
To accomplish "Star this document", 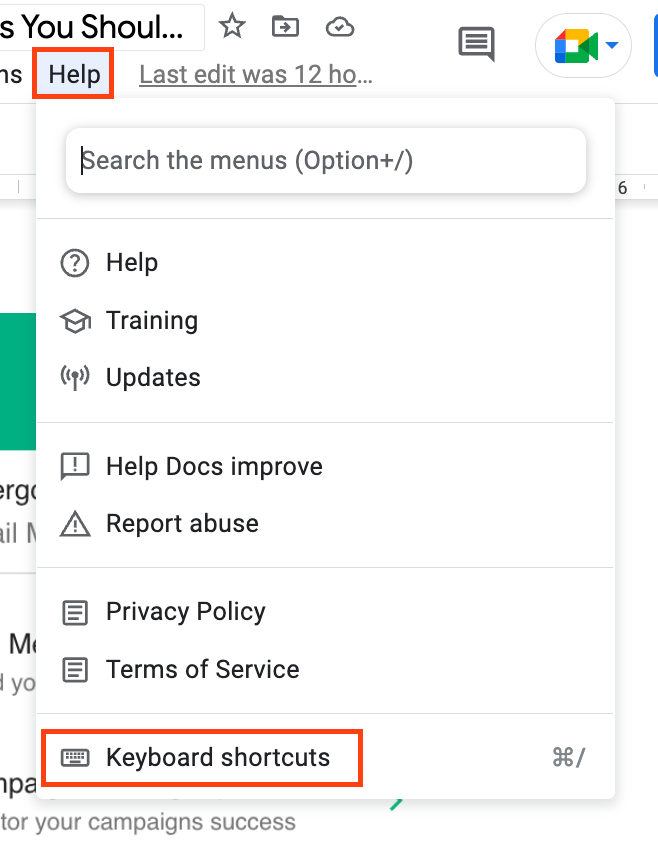I will coord(232,26).
